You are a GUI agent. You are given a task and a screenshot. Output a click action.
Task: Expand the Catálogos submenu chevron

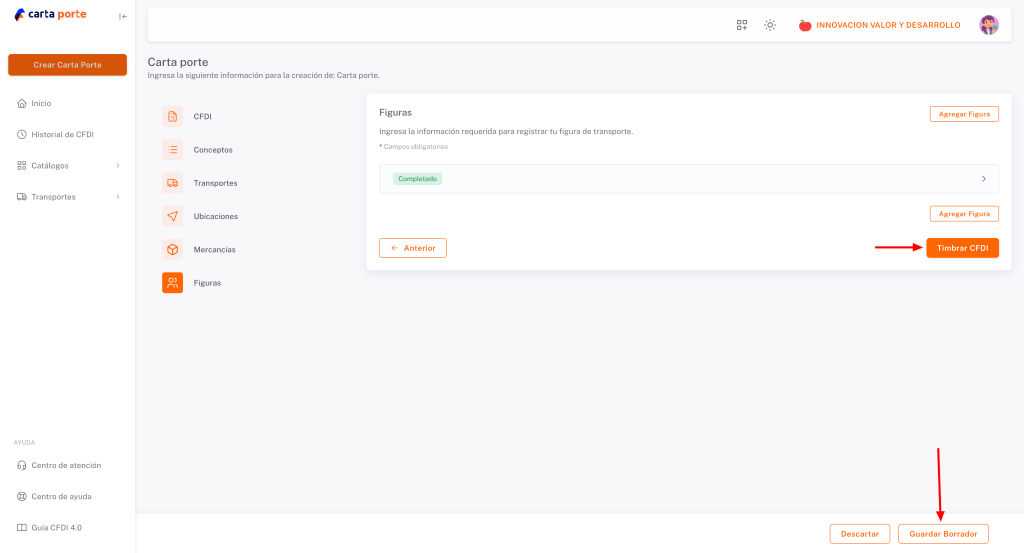tap(118, 166)
